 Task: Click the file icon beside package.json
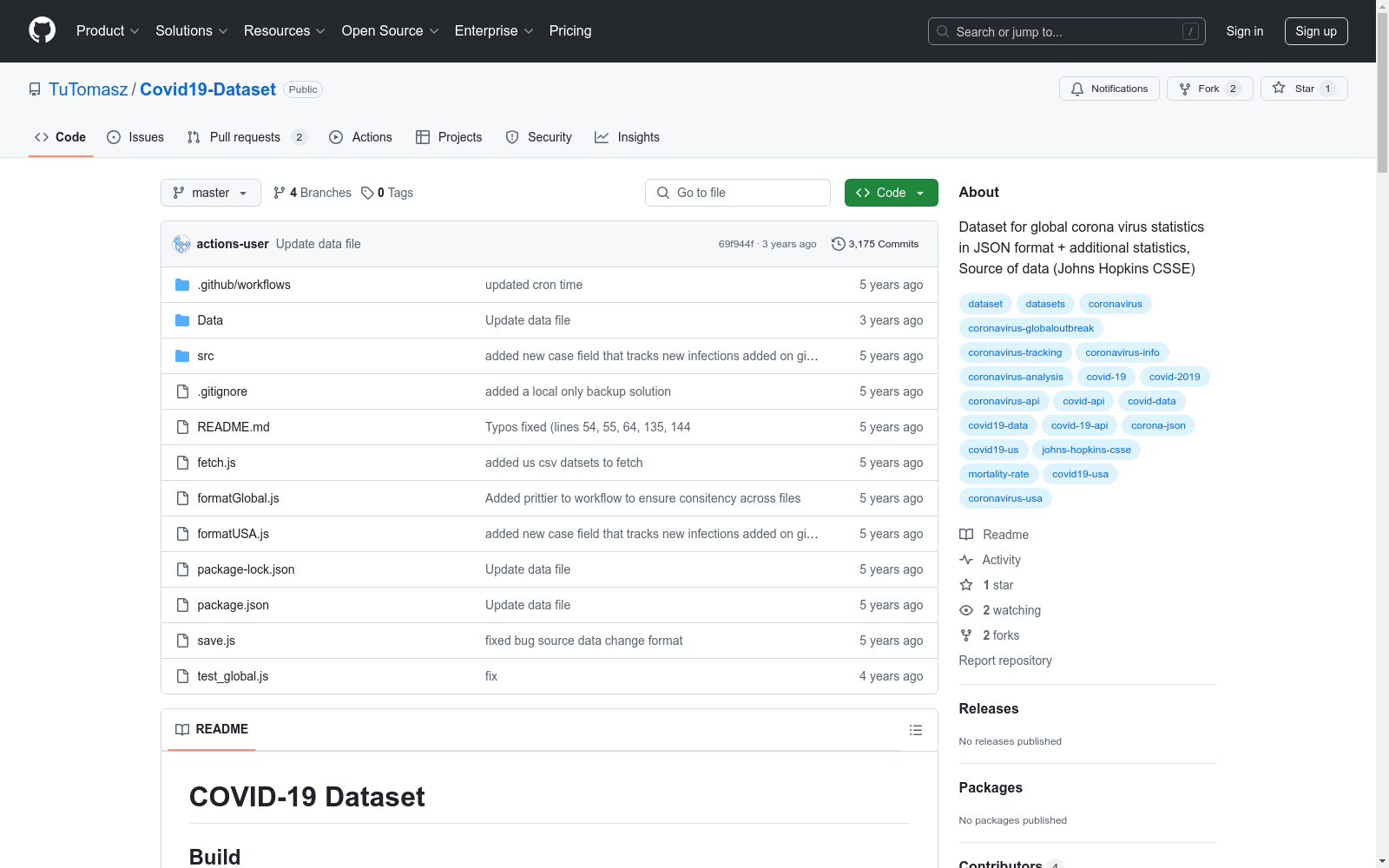182,605
